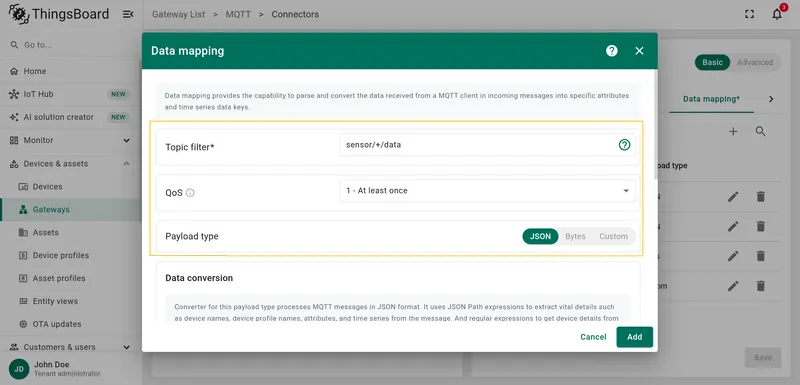Open IoT Hub menu item

point(70,94)
